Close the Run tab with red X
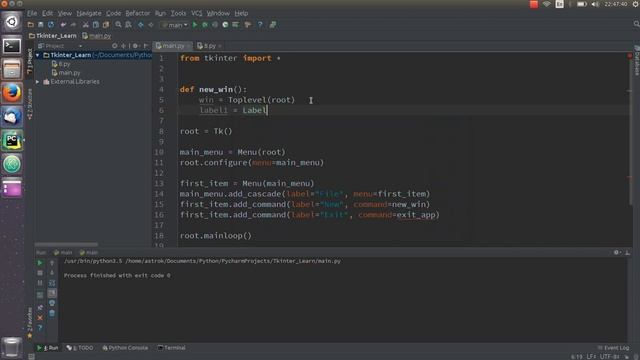The image size is (640, 360). point(40,318)
